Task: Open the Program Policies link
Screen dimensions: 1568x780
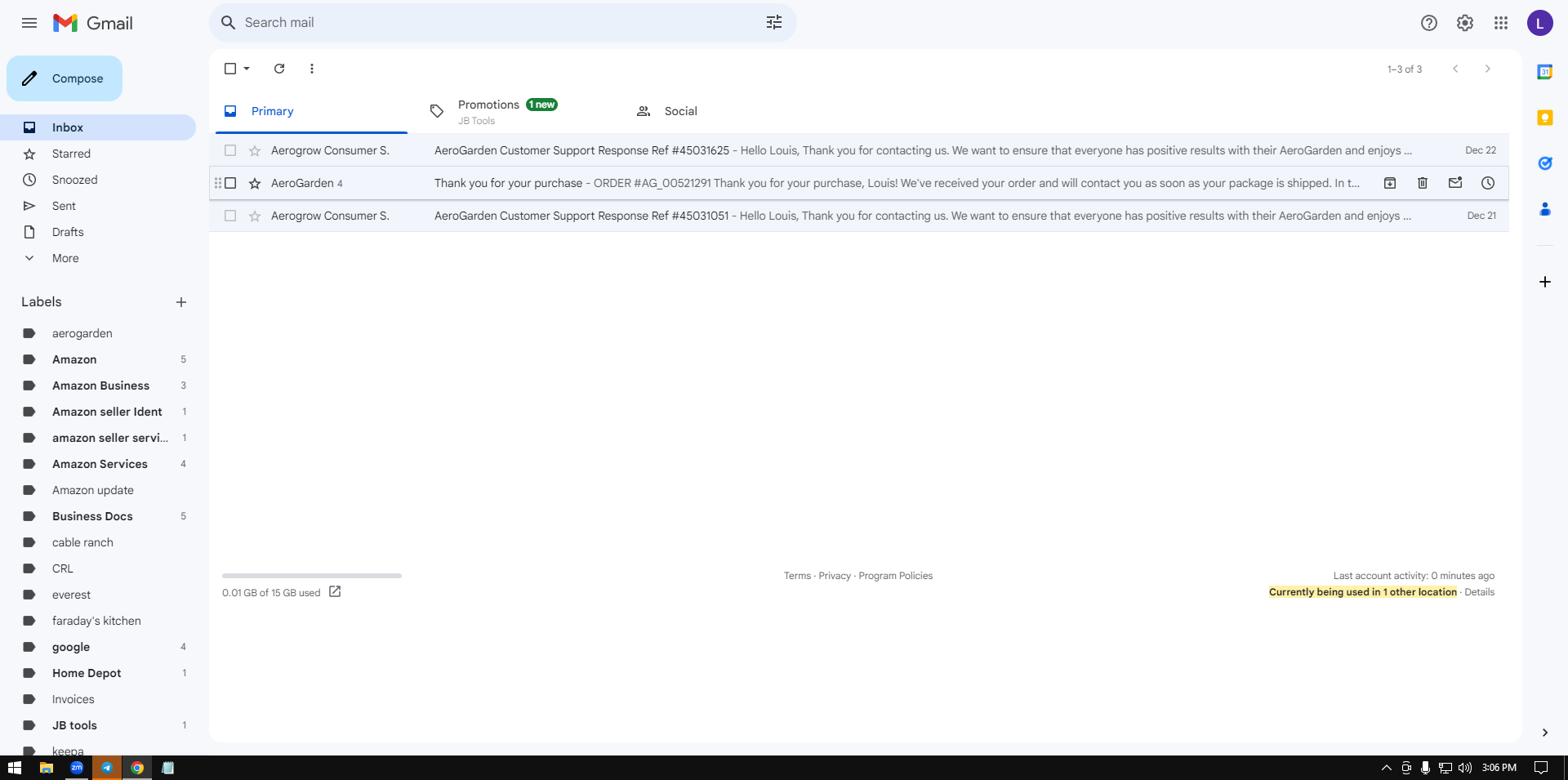Action: [895, 576]
